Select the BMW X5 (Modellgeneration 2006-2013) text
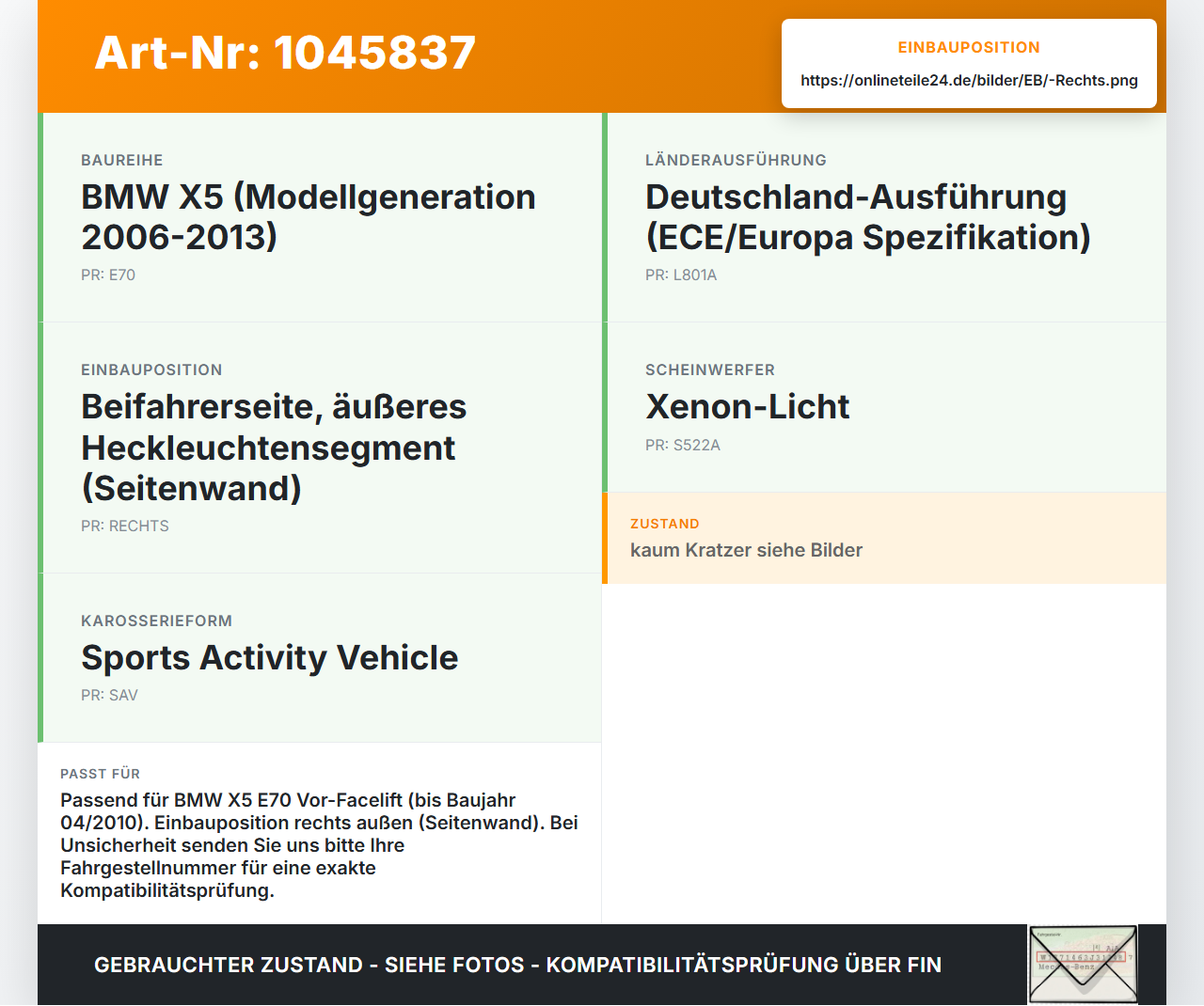1204x1006 pixels. click(x=309, y=217)
